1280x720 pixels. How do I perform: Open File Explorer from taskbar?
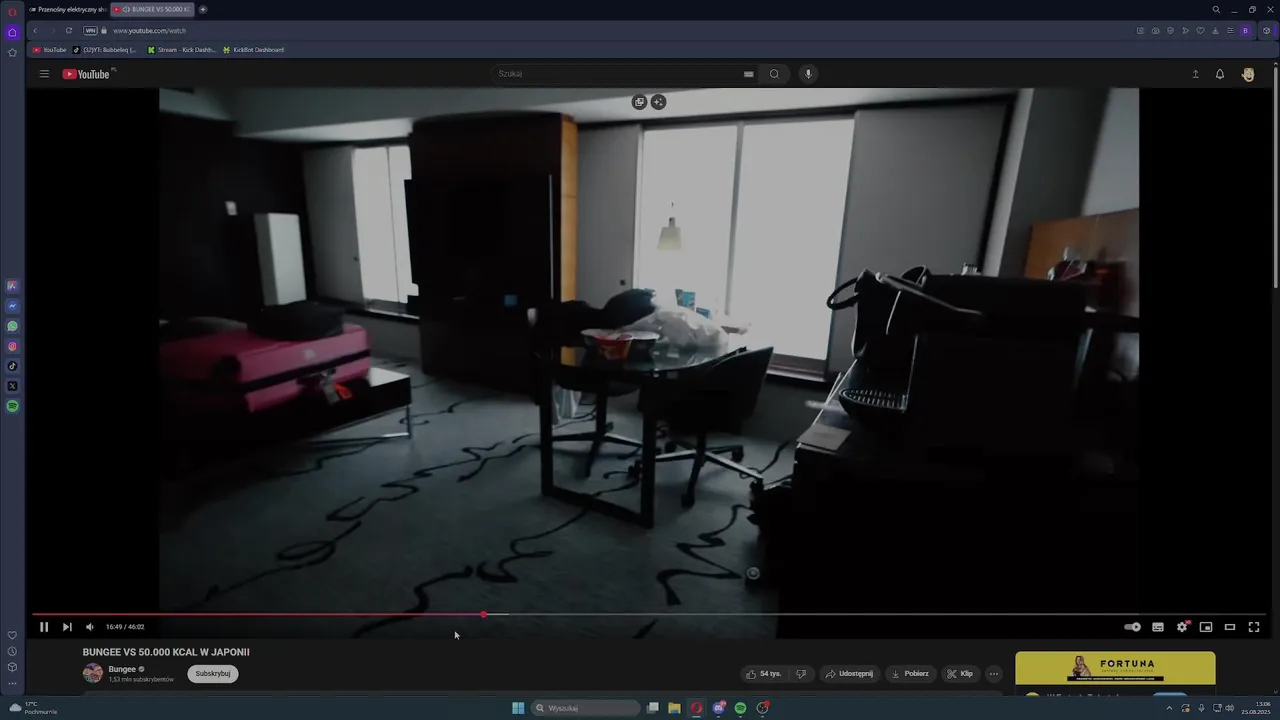coord(674,708)
